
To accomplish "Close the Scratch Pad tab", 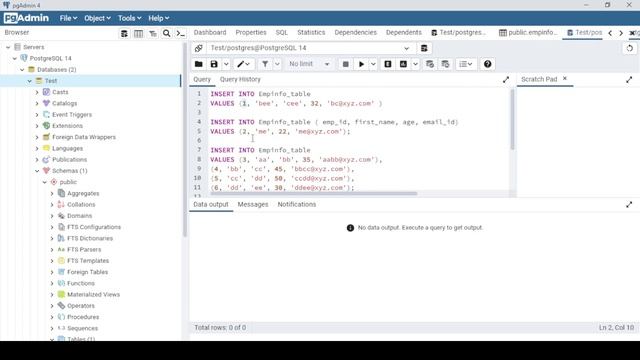I will point(565,78).
